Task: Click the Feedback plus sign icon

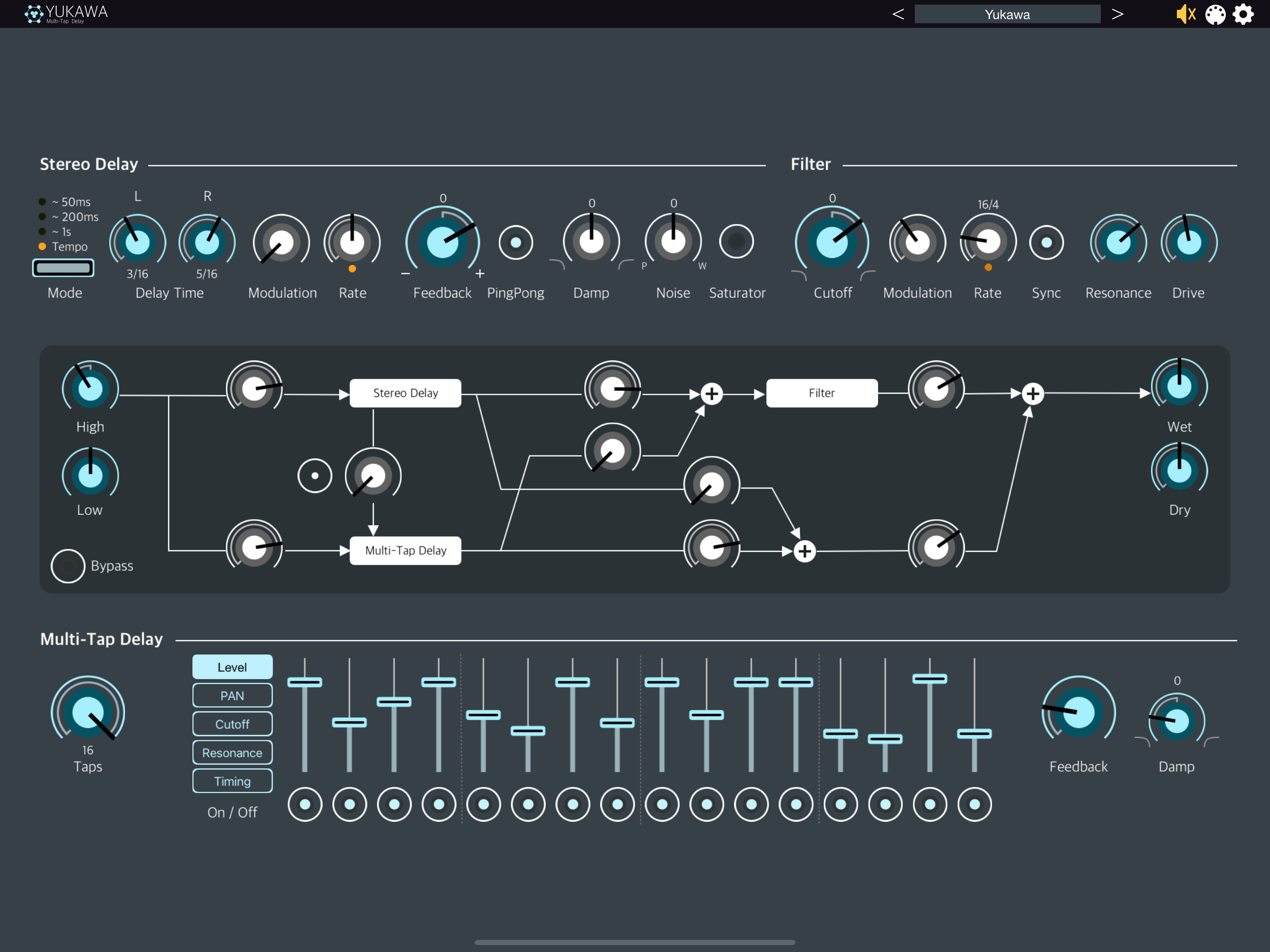Action: 480,274
